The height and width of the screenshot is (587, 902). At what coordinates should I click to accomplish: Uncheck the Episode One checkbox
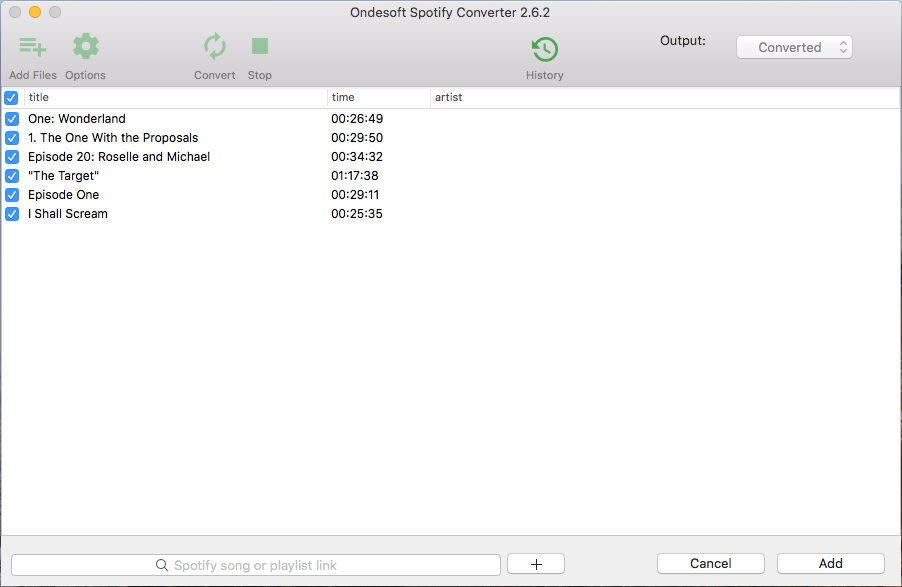[x=12, y=195]
